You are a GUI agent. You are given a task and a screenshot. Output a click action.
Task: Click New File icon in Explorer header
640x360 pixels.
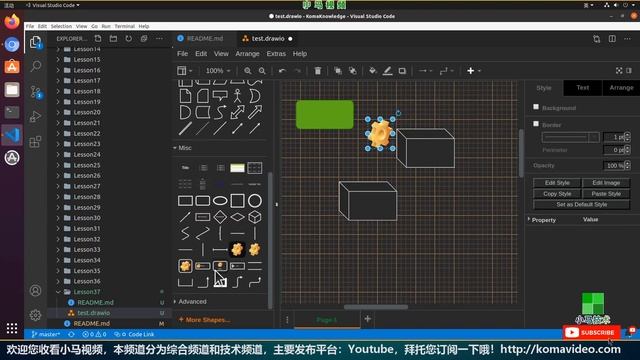(x=98, y=38)
